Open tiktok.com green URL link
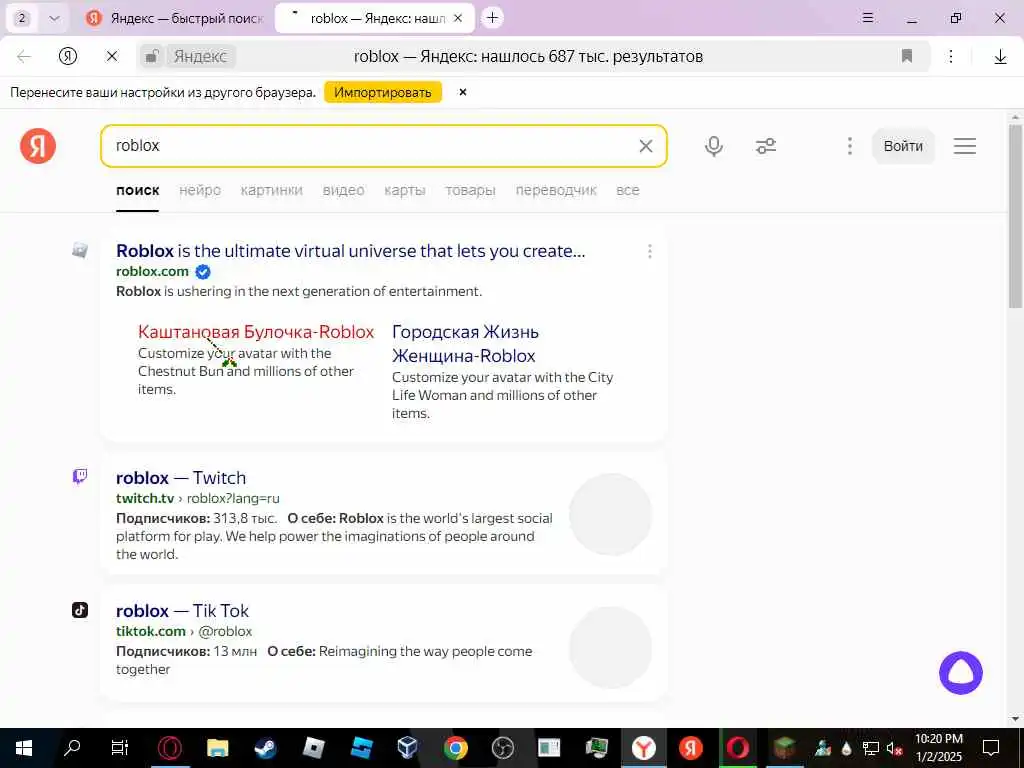The width and height of the screenshot is (1024, 768). tap(151, 632)
